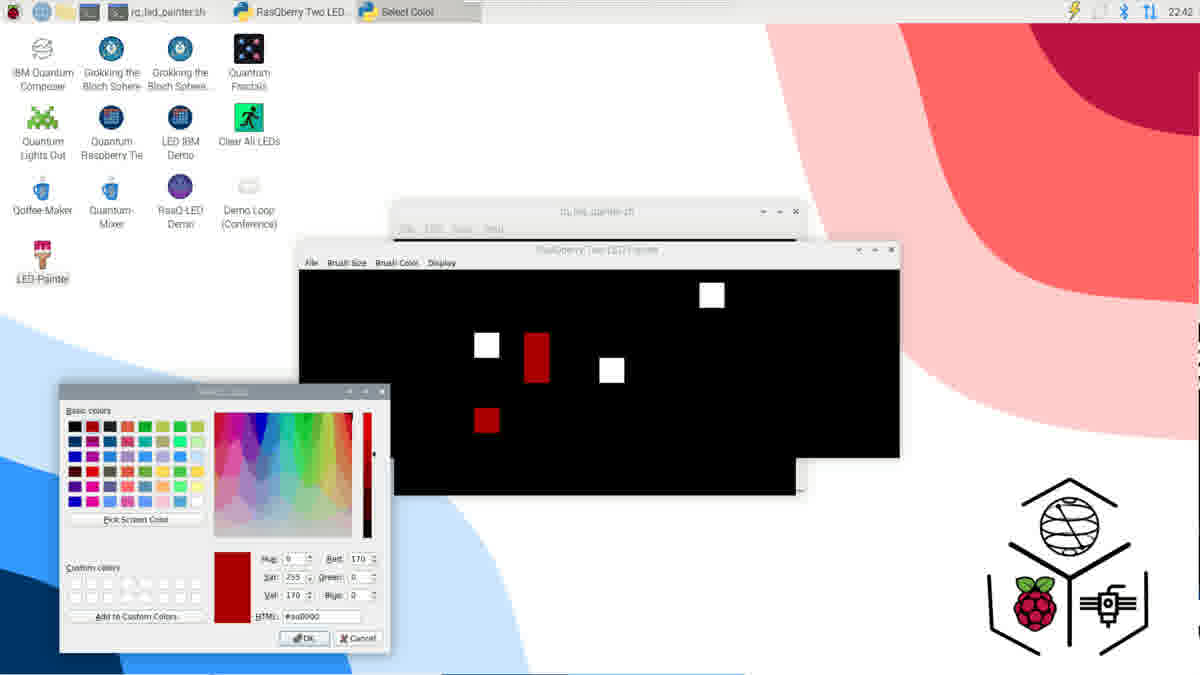
Task: Open the Raspberry Pi main menu
Action: pos(14,12)
